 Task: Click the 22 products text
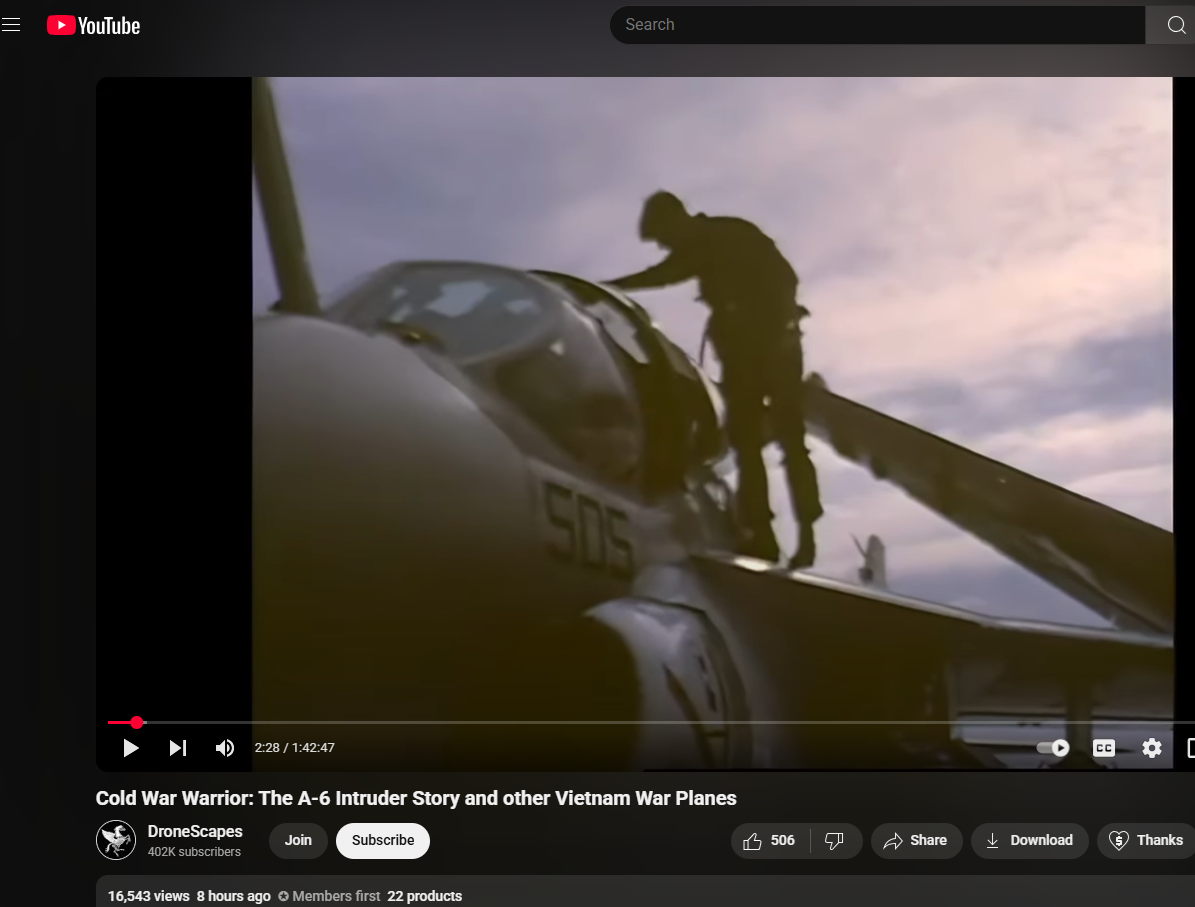[x=424, y=896]
